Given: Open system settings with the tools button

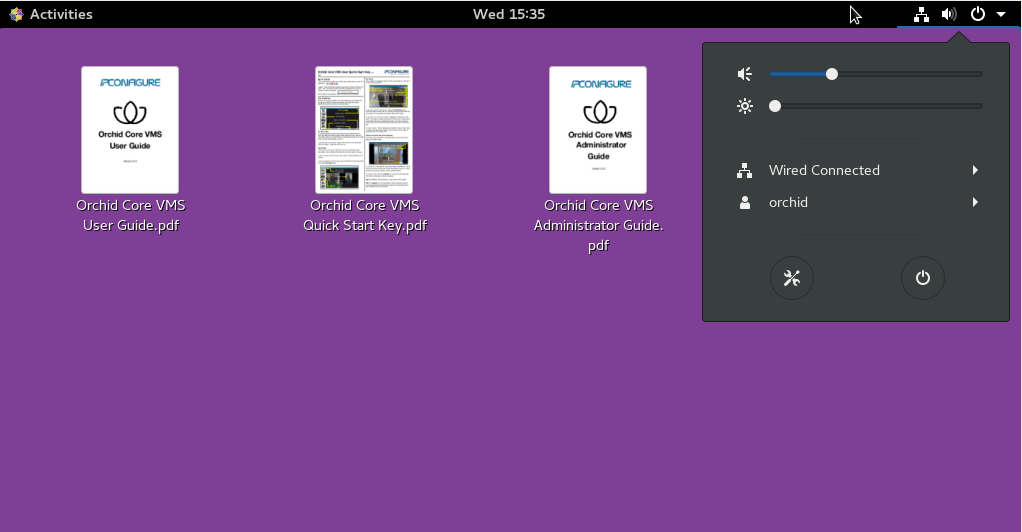Looking at the screenshot, I should coord(791,278).
